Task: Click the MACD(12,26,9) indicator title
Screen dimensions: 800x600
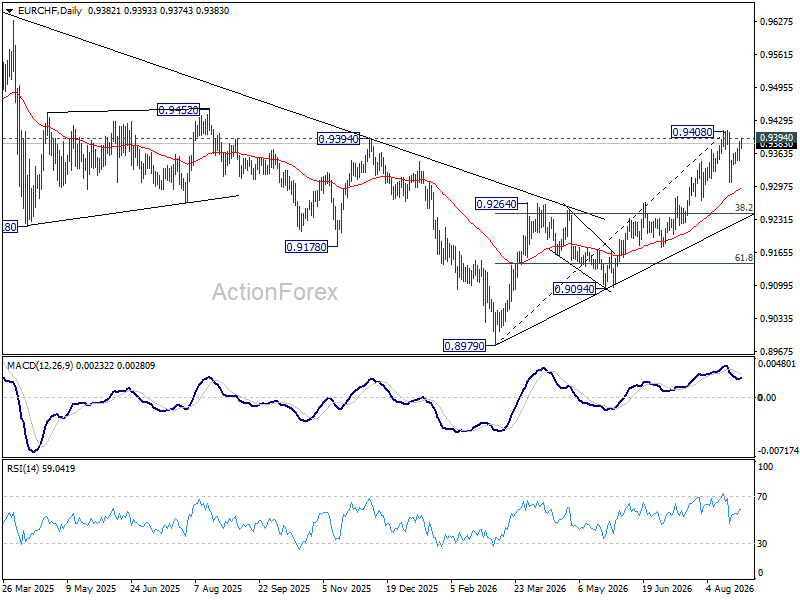Action: tap(40, 366)
